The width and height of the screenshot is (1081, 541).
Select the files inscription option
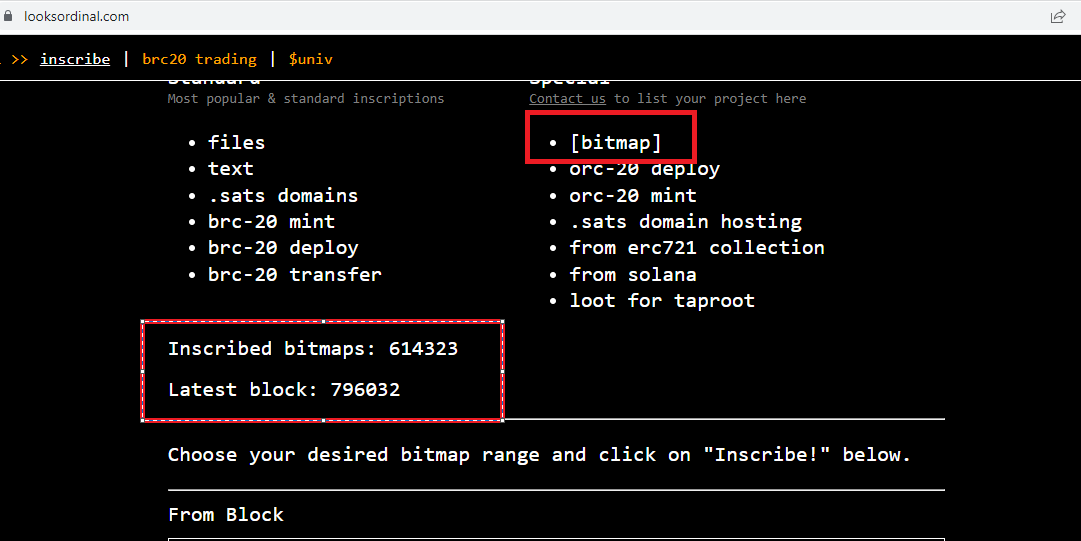236,143
